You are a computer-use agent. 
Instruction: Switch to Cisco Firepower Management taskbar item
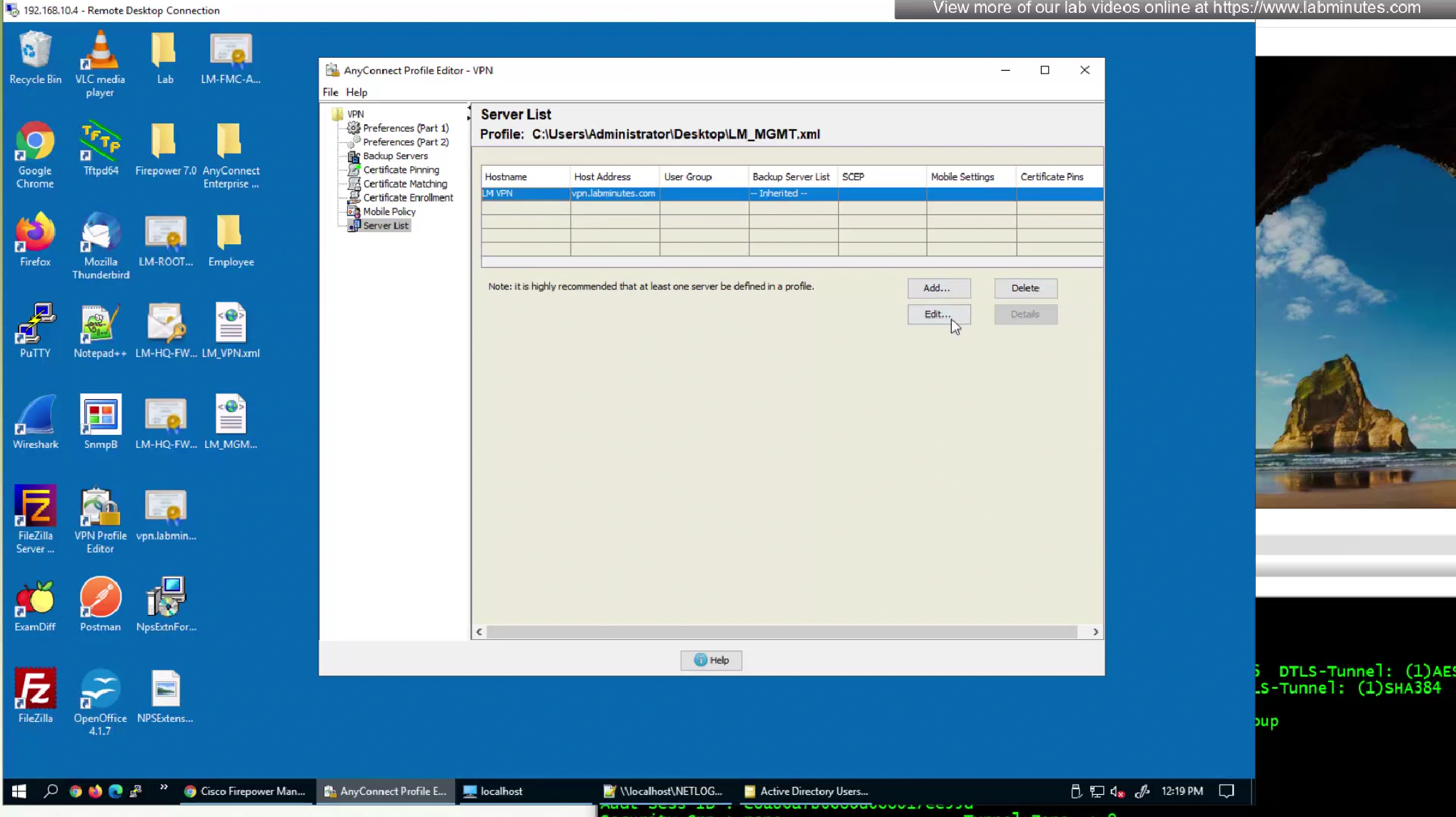pyautogui.click(x=246, y=791)
